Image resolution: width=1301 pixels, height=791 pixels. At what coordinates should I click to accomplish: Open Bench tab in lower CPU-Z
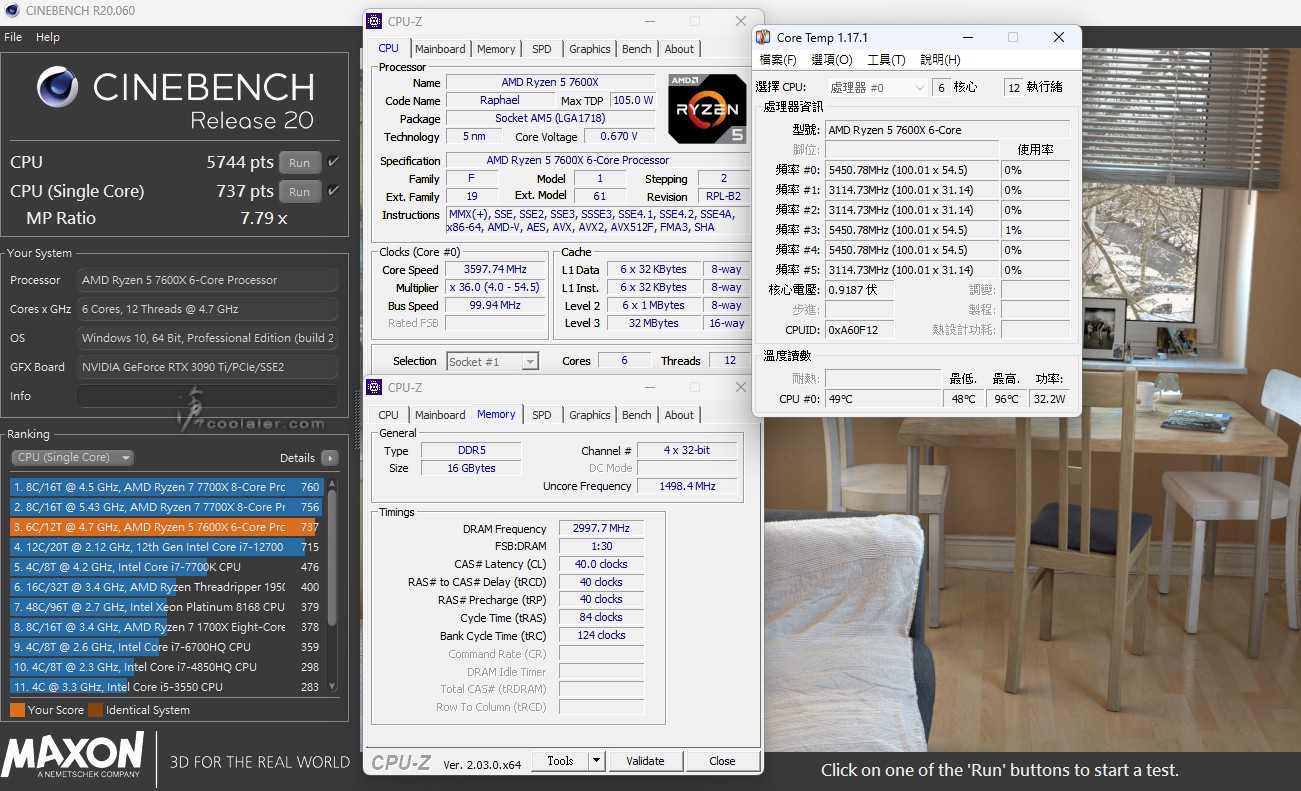pyautogui.click(x=637, y=415)
